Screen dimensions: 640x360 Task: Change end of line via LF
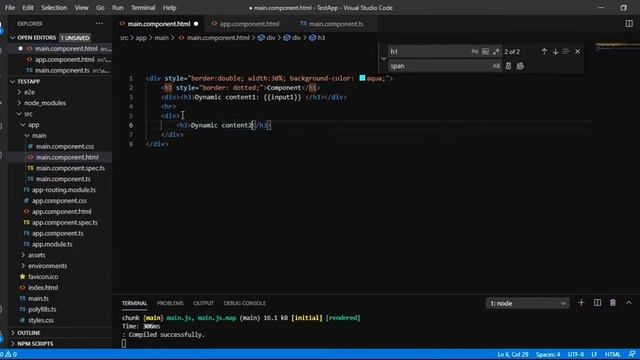(x=594, y=354)
